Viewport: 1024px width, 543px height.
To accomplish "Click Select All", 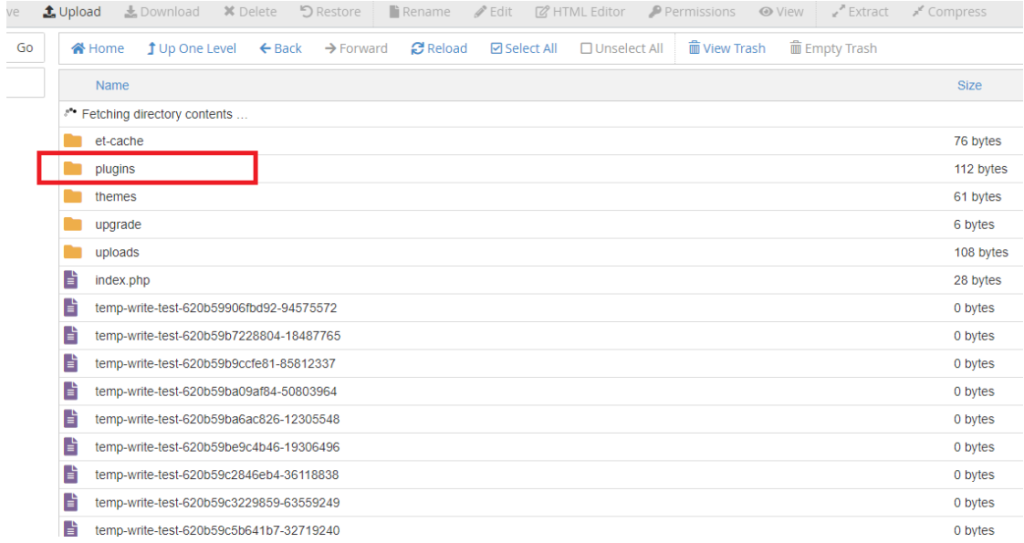I will (x=524, y=48).
